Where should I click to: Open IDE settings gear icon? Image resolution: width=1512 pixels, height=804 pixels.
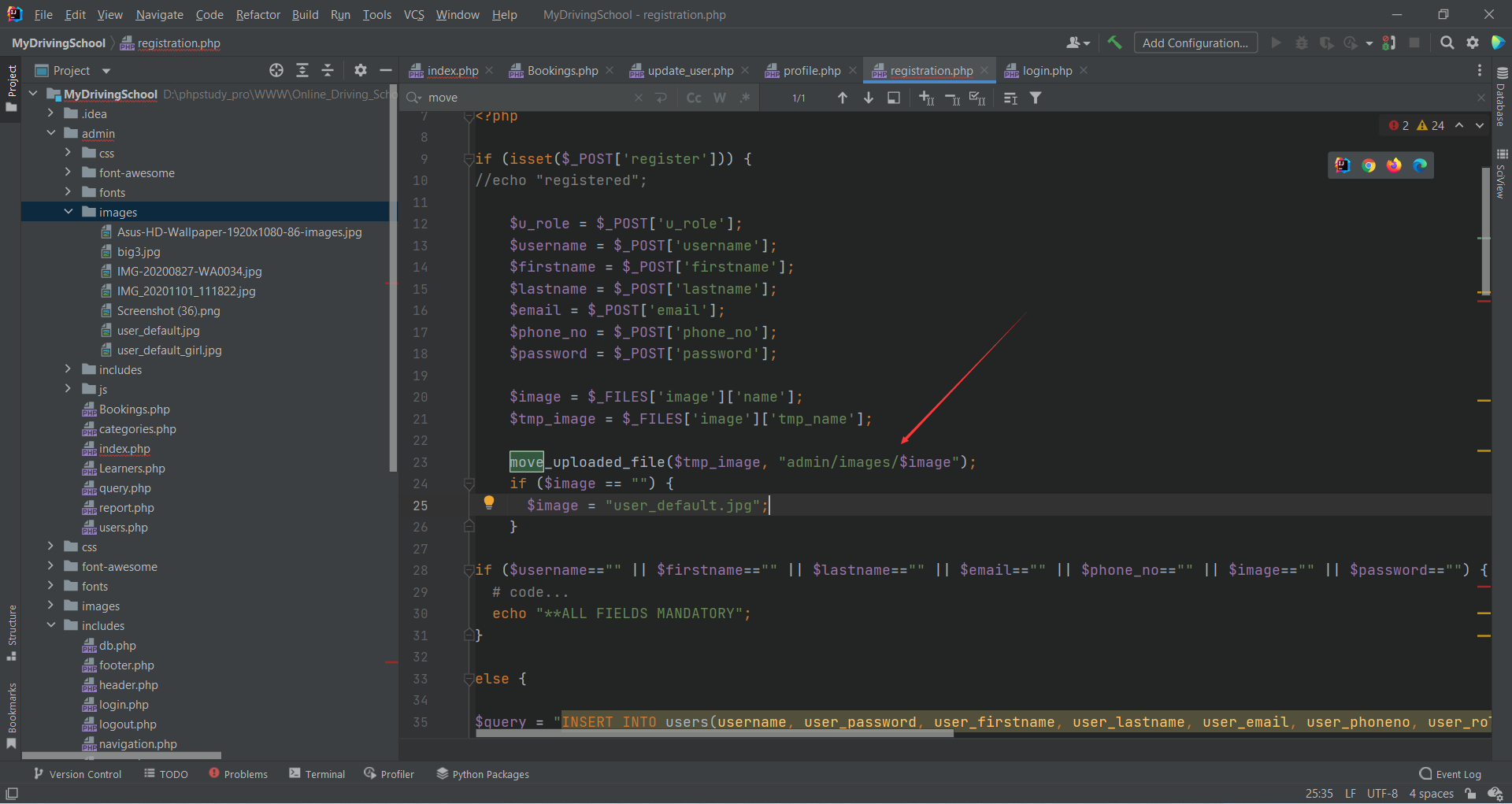pos(1472,43)
